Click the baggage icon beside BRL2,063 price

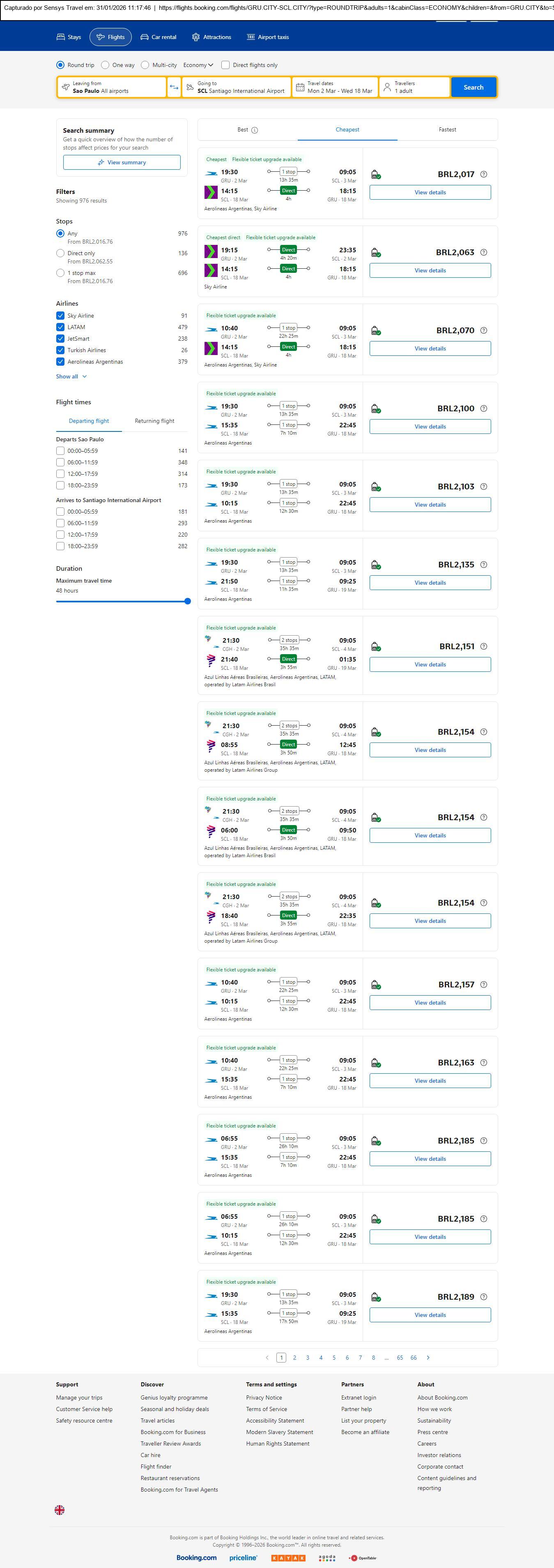(376, 253)
